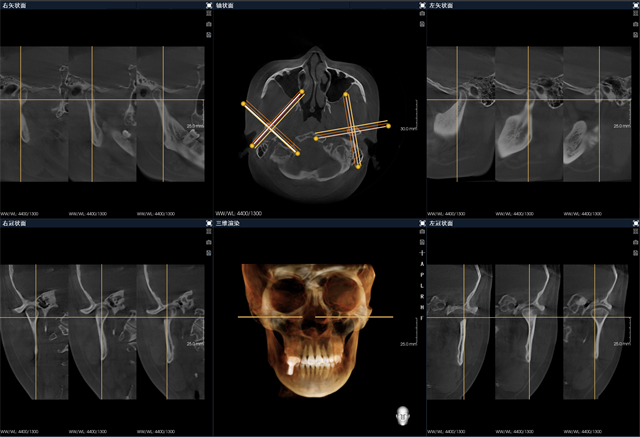Maximize the 3D rendering (三维渲染) panel
Viewport: 640px width, 437px height.
tap(422, 223)
